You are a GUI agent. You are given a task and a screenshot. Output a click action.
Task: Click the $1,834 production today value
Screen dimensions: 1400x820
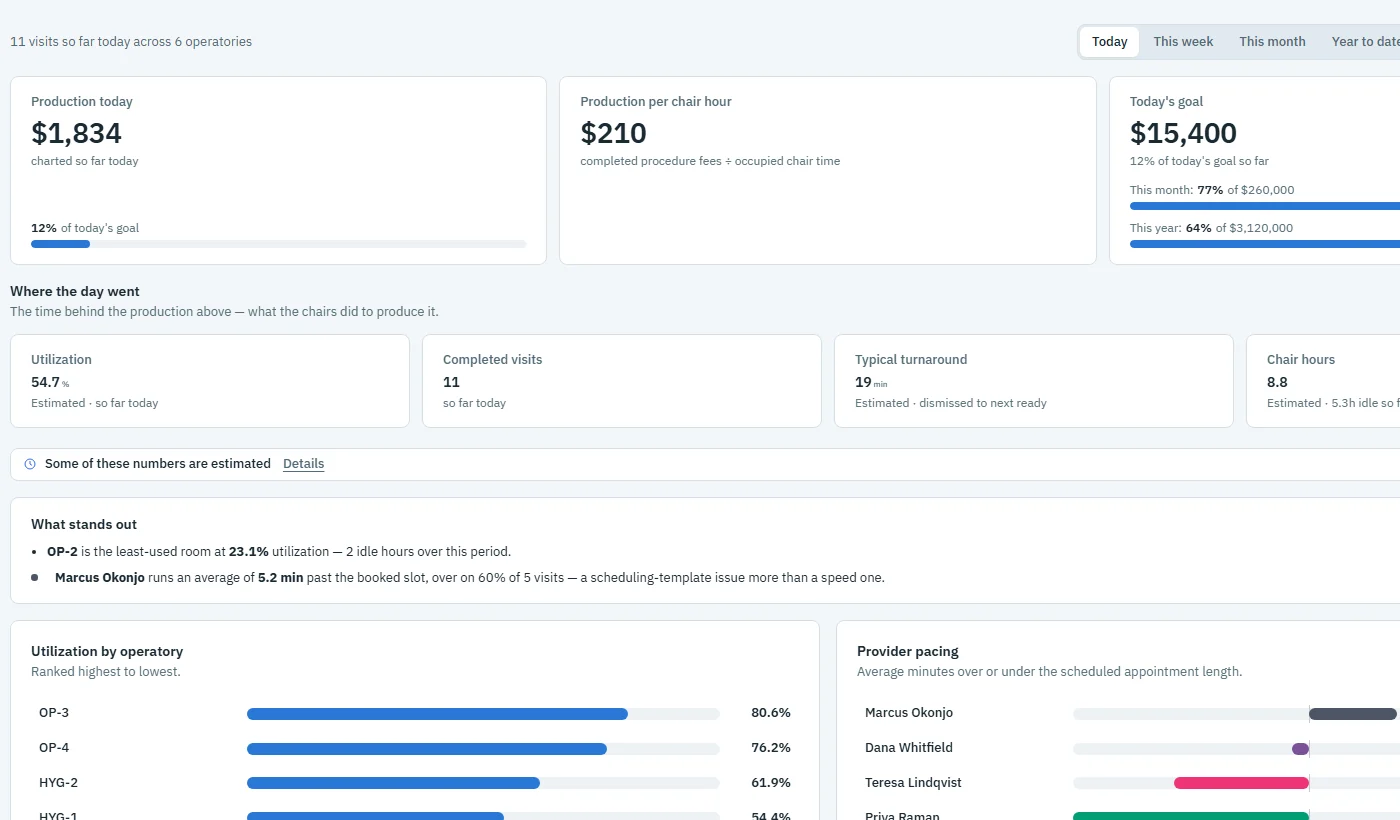pyautogui.click(x=76, y=133)
